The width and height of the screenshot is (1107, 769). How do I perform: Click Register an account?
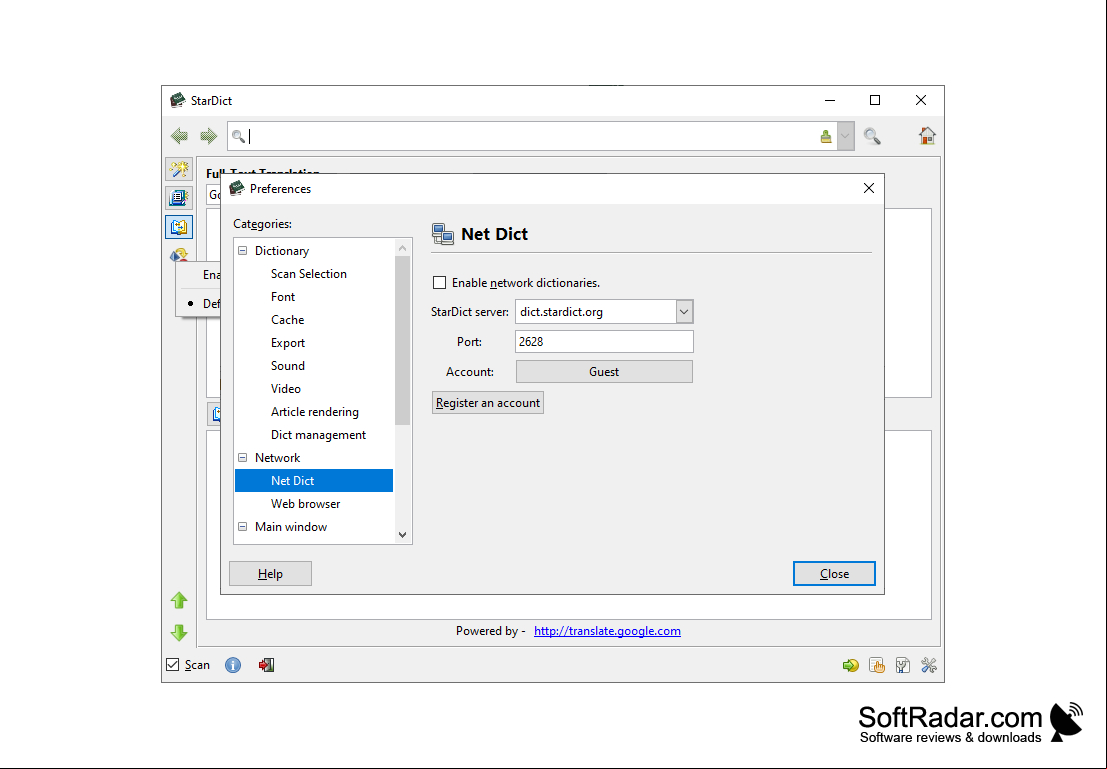click(x=488, y=403)
